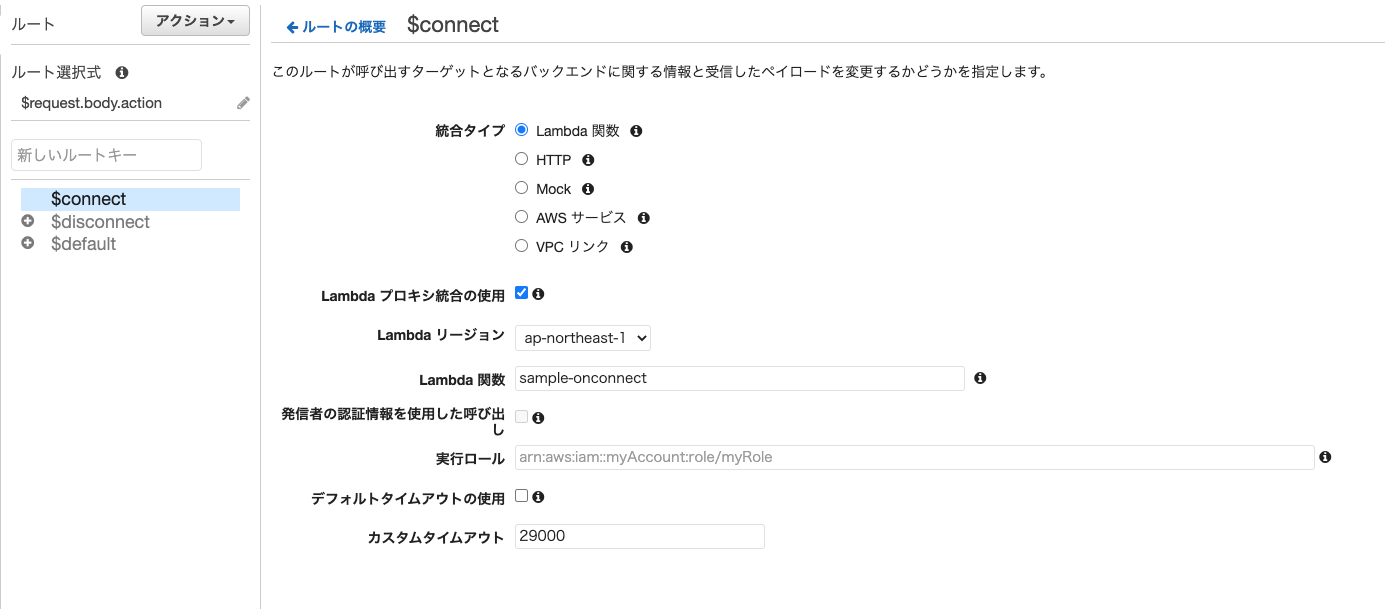Uncheck Lambda プロキシ統合の使用
1385x609 pixels.
521,292
